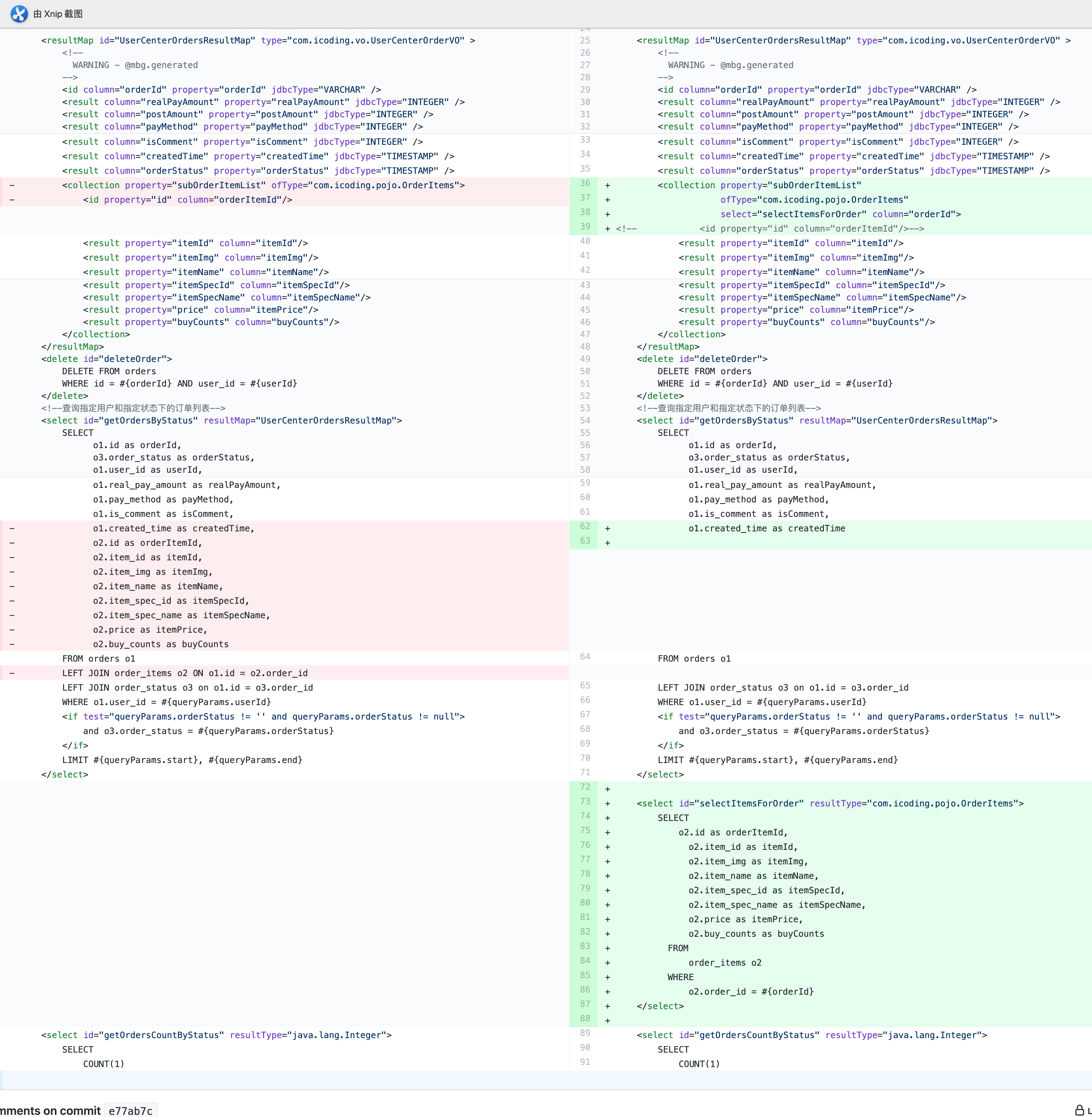The height and width of the screenshot is (1117, 1092).
Task: Click line number 73 in right gutter
Action: click(x=584, y=801)
